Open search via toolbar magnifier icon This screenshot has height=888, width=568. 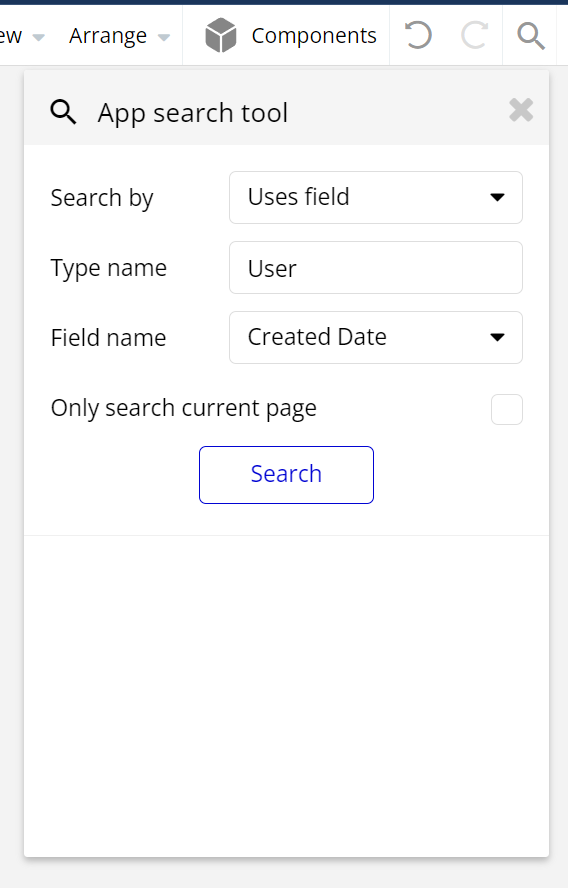531,36
